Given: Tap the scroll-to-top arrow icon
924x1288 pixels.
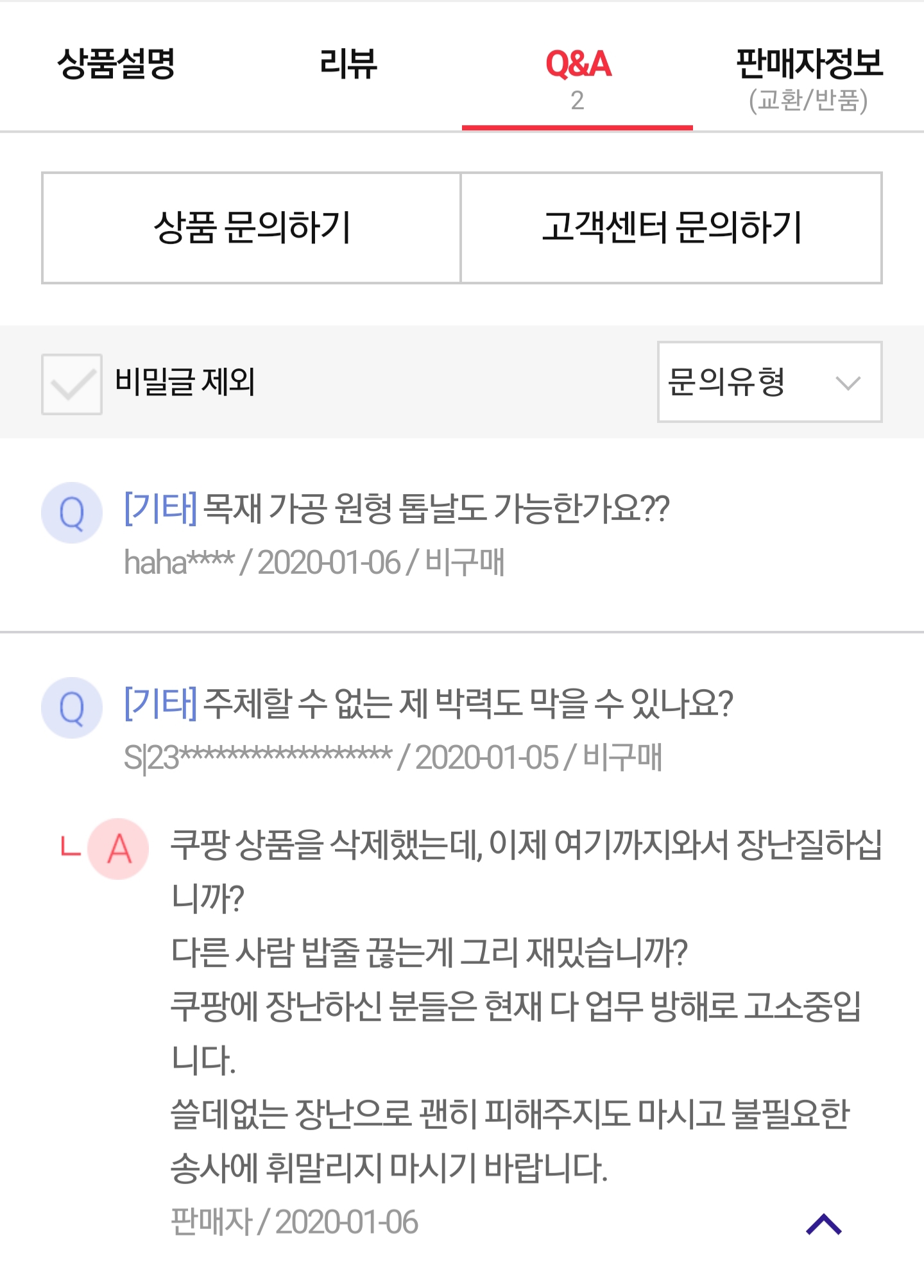Looking at the screenshot, I should pyautogui.click(x=823, y=1224).
